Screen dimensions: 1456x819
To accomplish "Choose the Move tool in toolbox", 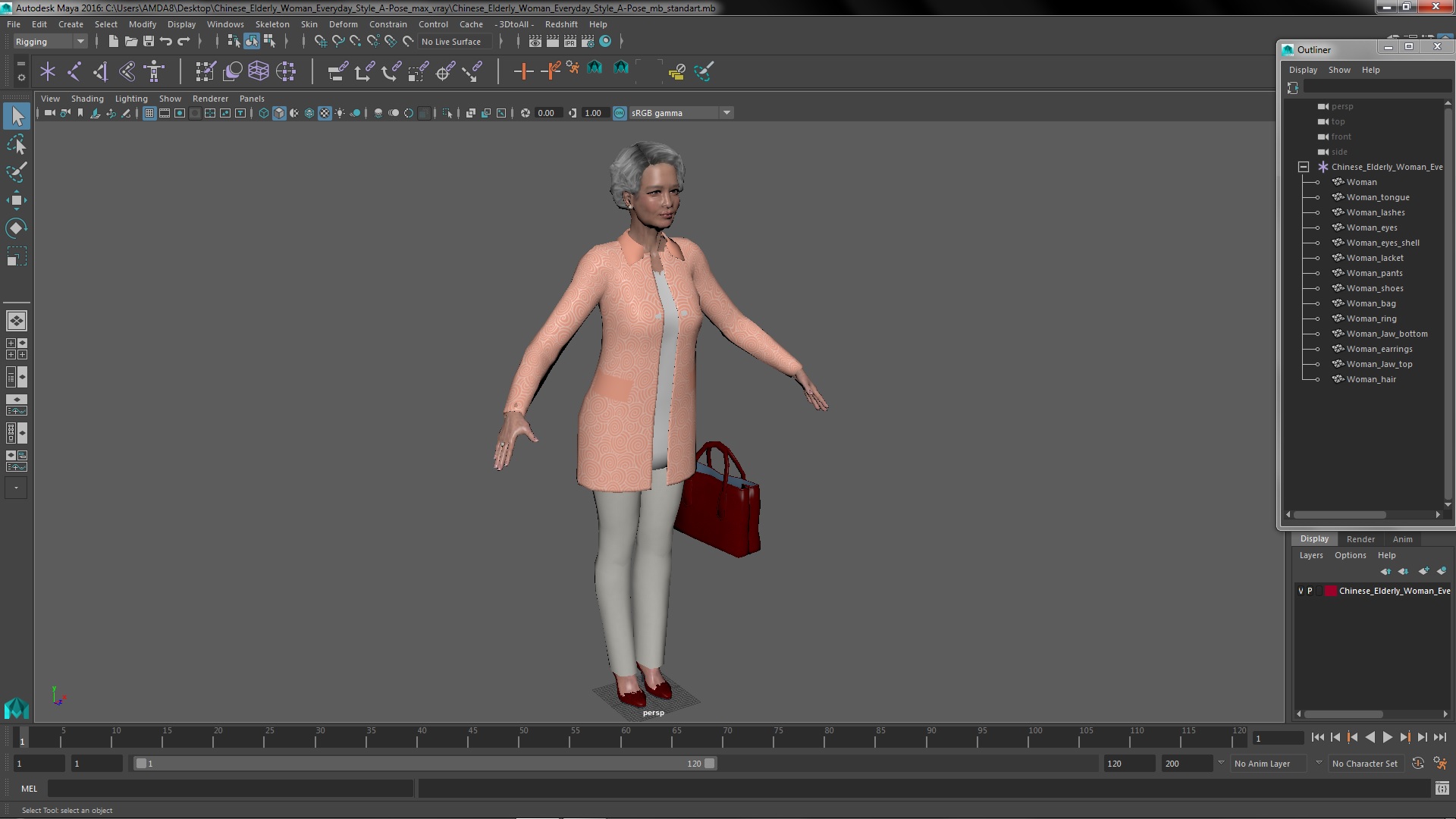I will pos(17,200).
